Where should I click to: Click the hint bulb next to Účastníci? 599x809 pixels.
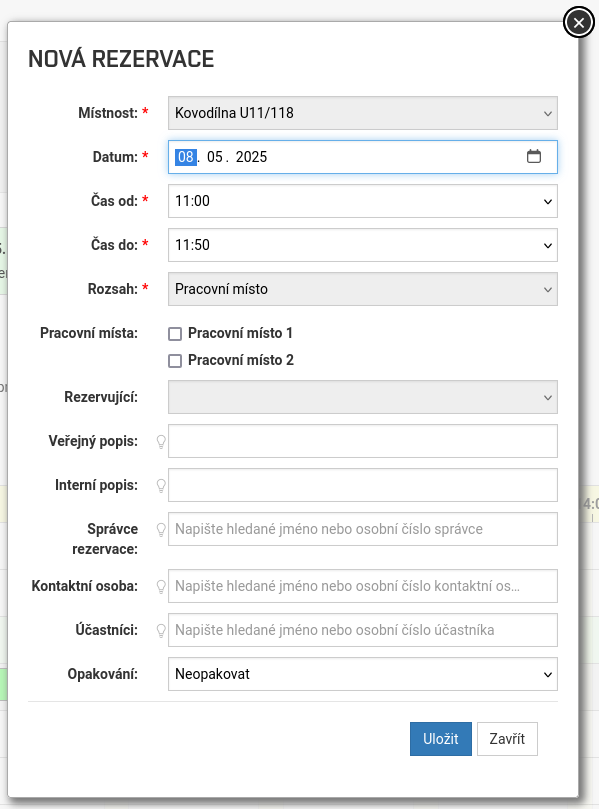point(161,630)
